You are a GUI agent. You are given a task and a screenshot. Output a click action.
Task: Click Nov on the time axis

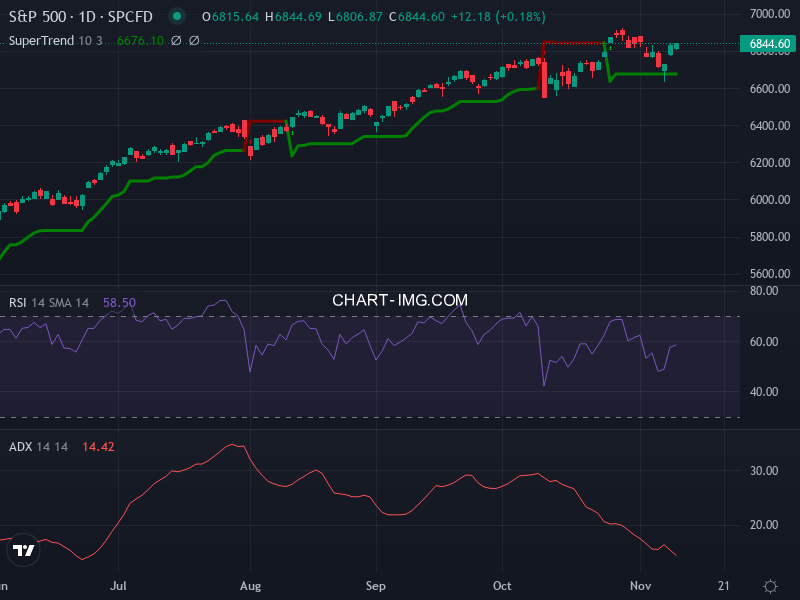pyautogui.click(x=642, y=586)
